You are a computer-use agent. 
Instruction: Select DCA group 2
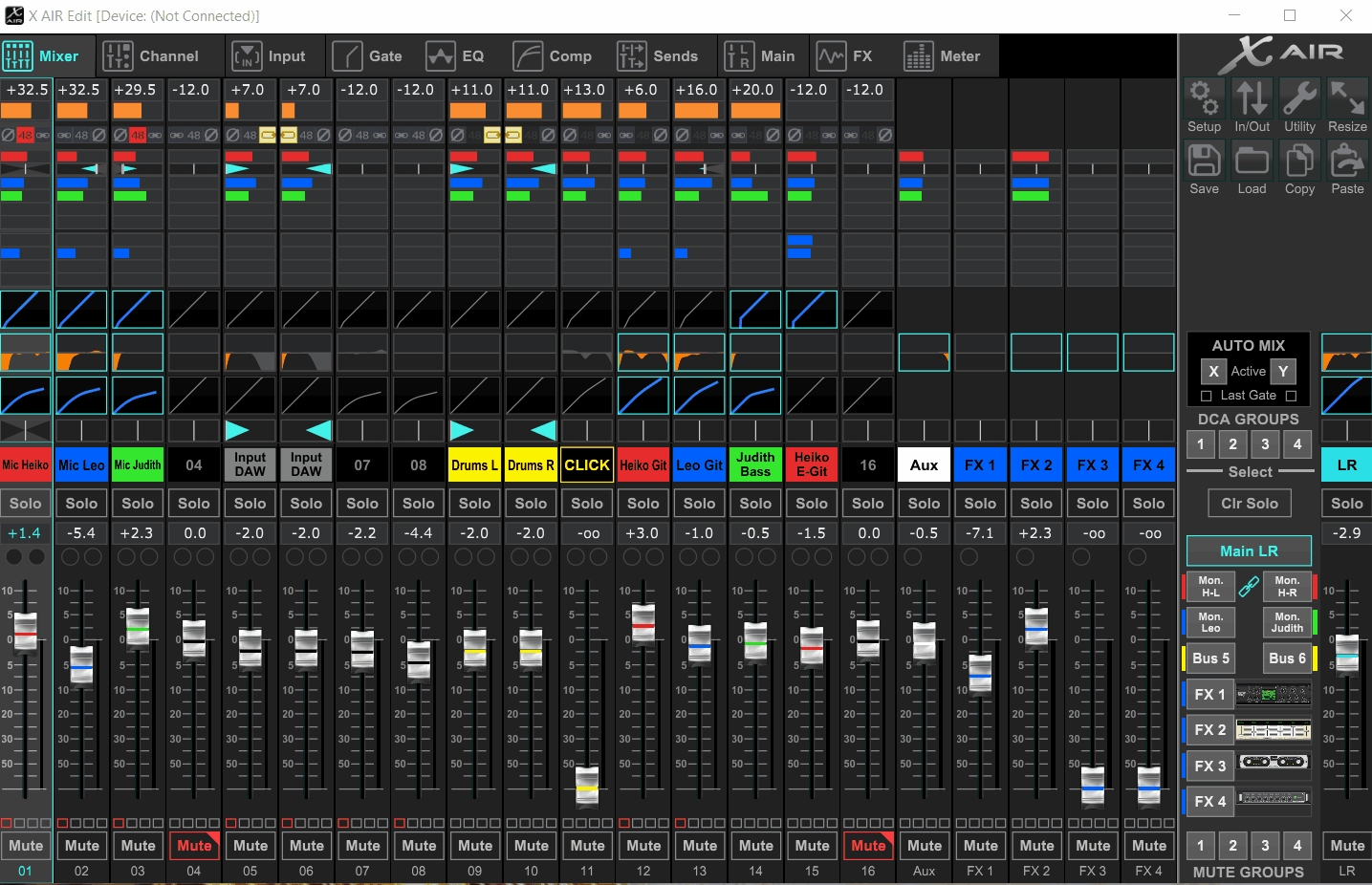pos(1233,443)
